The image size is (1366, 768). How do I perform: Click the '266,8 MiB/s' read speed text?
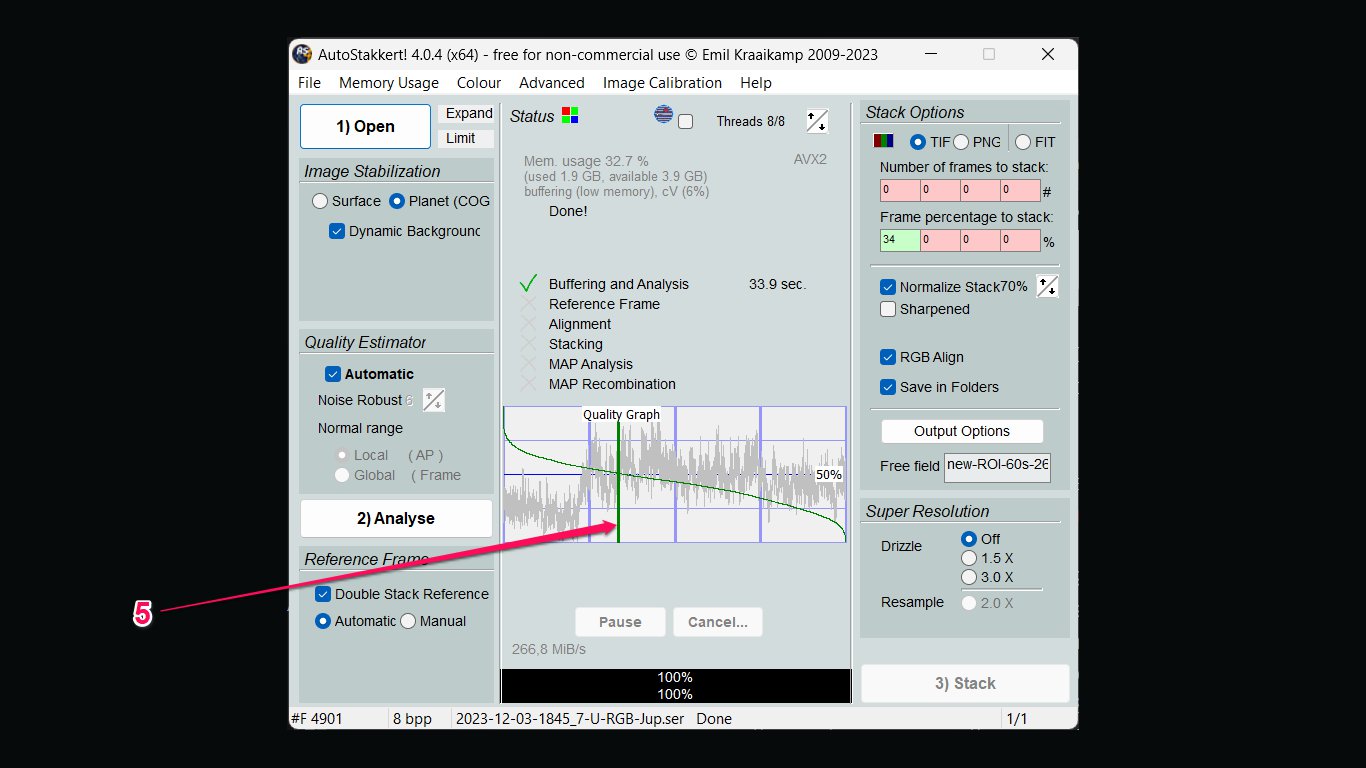click(549, 649)
